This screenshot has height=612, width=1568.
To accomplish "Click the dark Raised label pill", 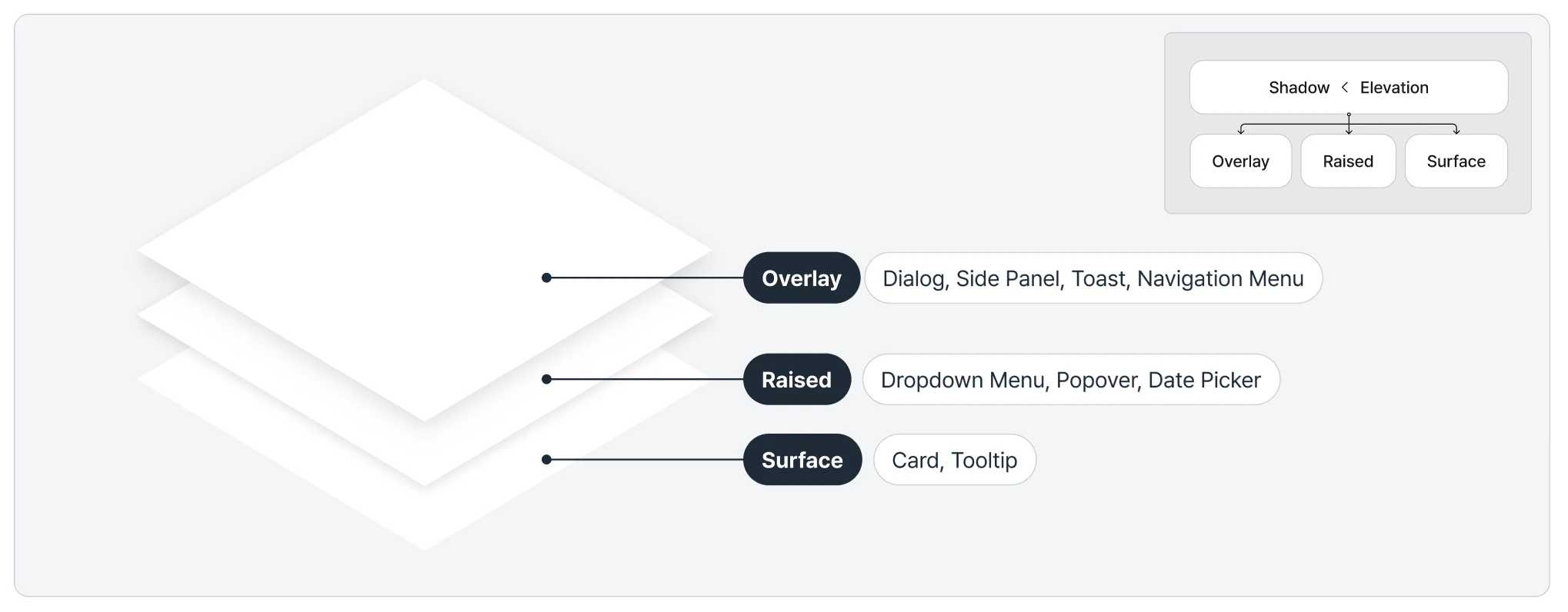I will click(x=796, y=379).
